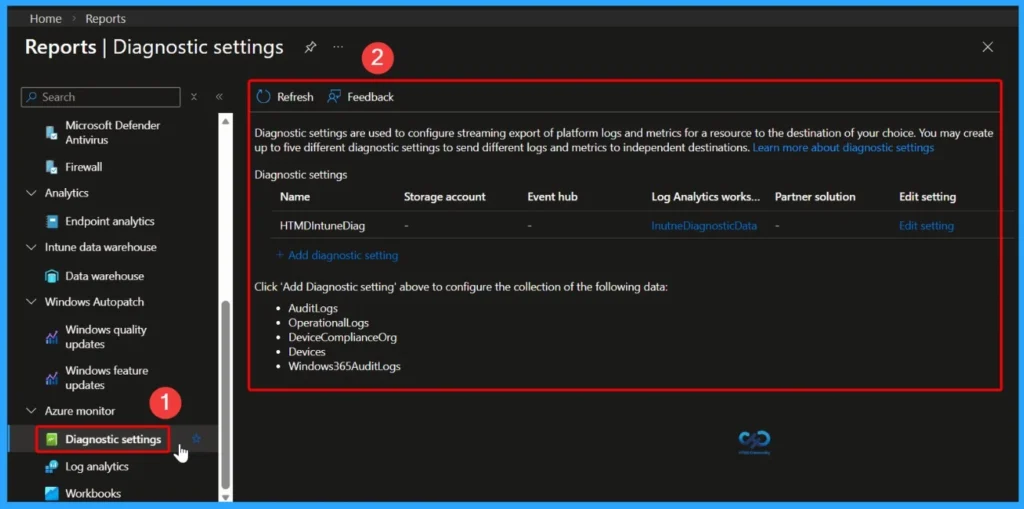Click the Edit setting column header
The image size is (1024, 509).
click(x=927, y=197)
